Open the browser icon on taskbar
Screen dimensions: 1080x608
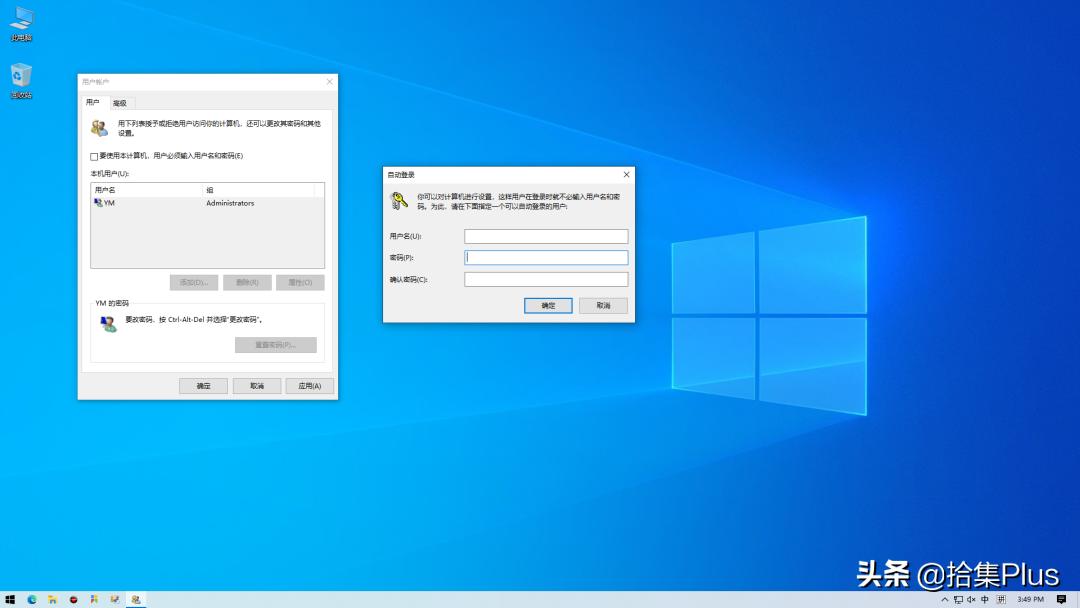[x=32, y=600]
